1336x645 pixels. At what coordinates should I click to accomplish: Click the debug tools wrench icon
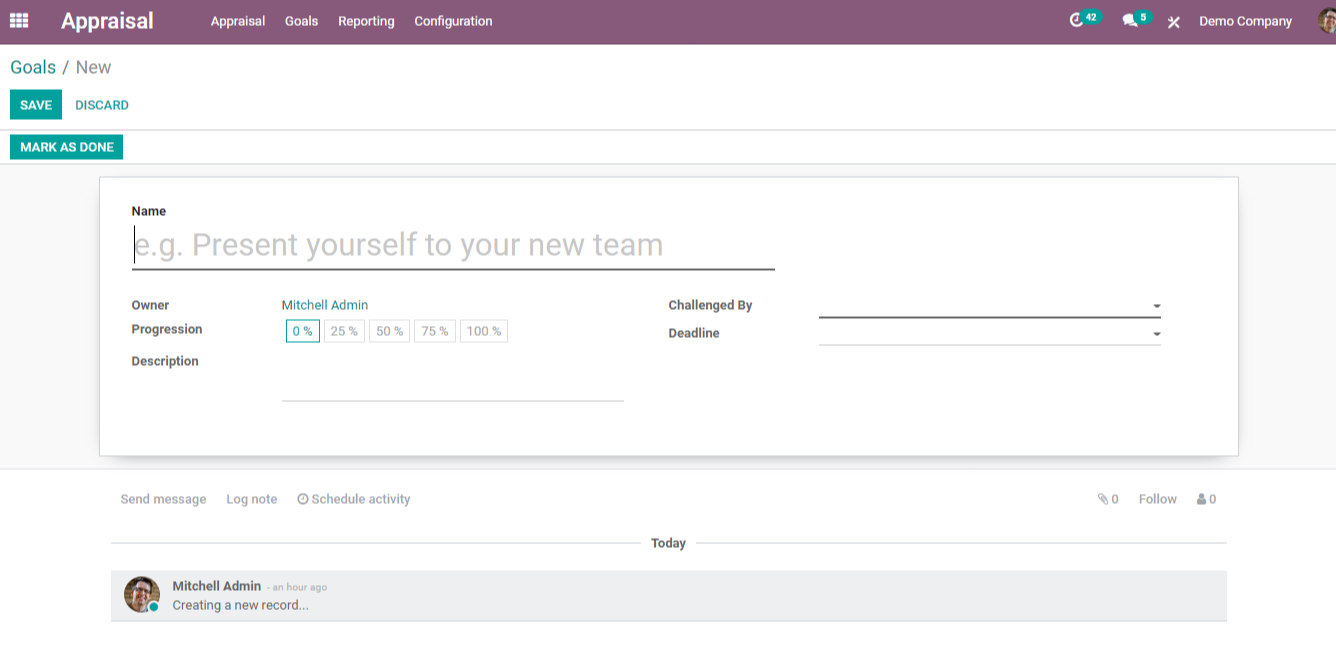click(x=1174, y=21)
